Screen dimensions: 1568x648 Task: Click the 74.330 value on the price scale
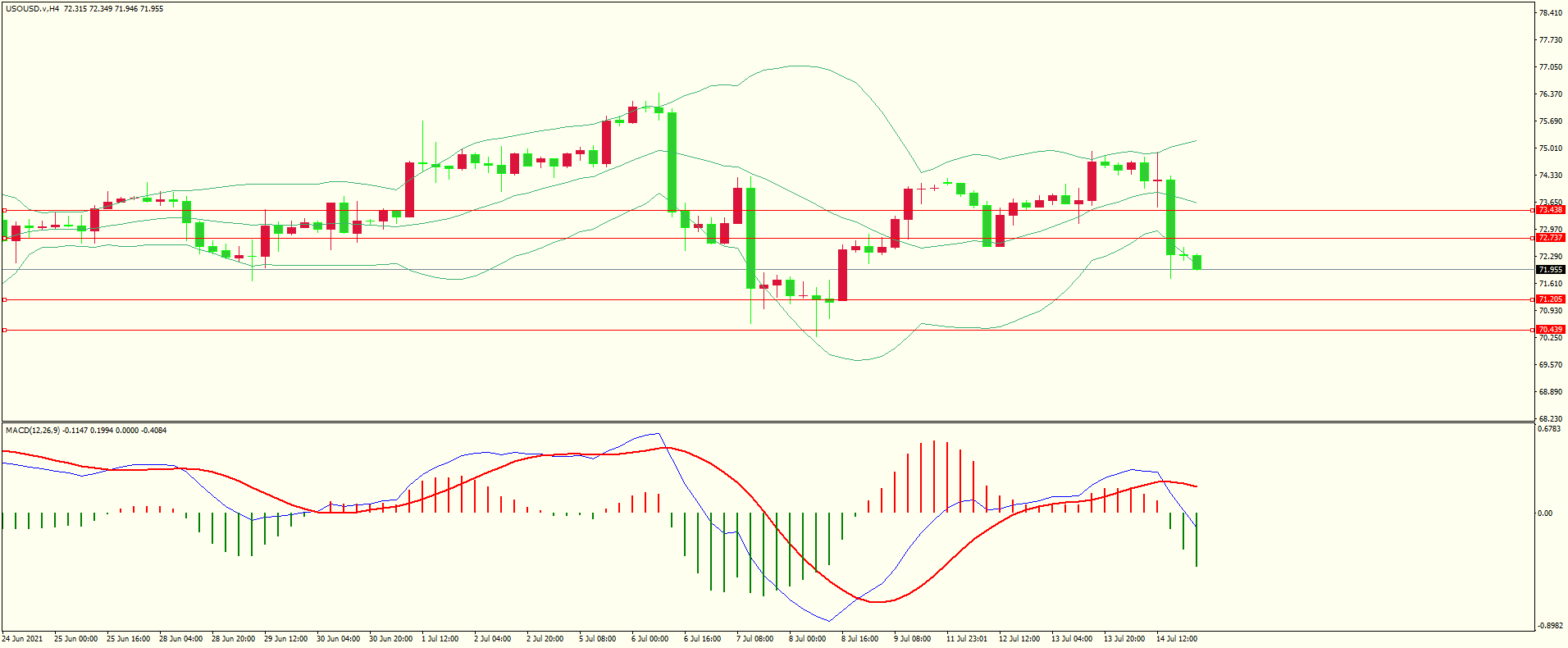coord(1550,176)
